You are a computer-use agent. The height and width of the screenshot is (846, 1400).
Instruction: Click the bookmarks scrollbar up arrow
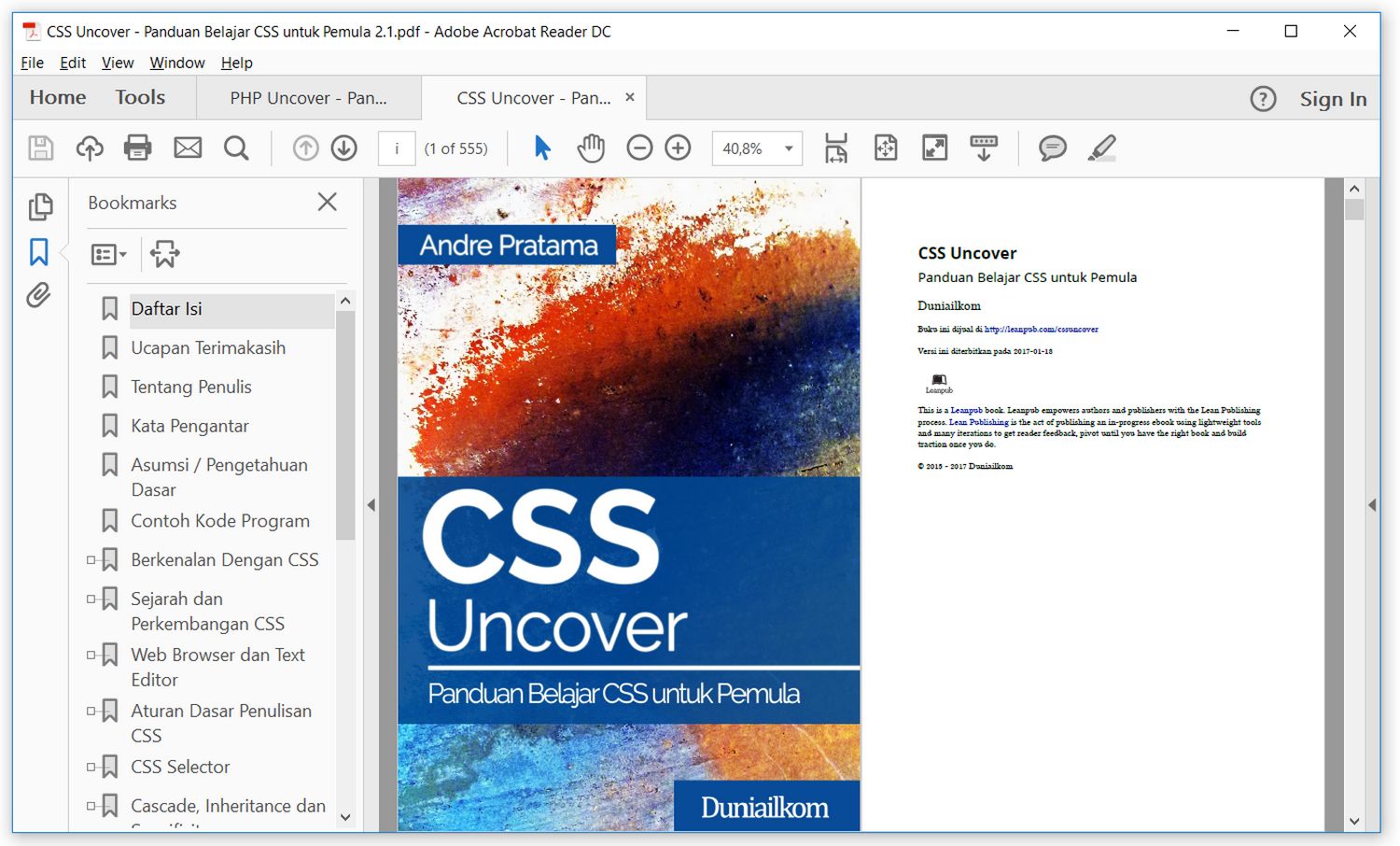(x=345, y=302)
